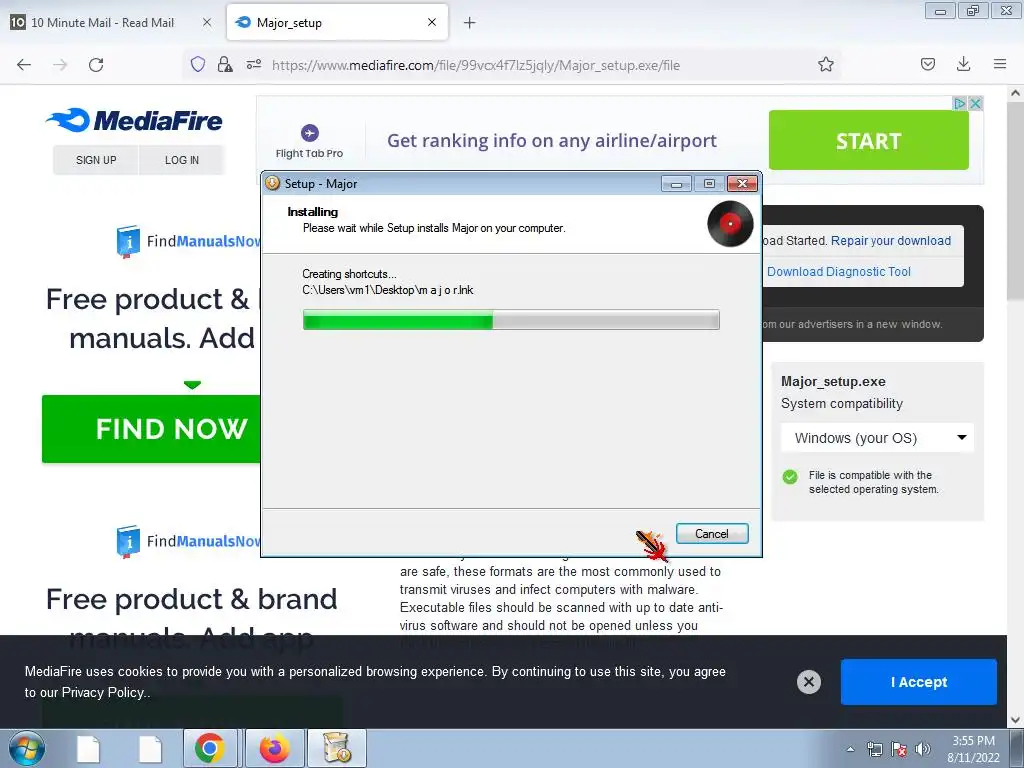Click the address bar URL field

[x=475, y=65]
